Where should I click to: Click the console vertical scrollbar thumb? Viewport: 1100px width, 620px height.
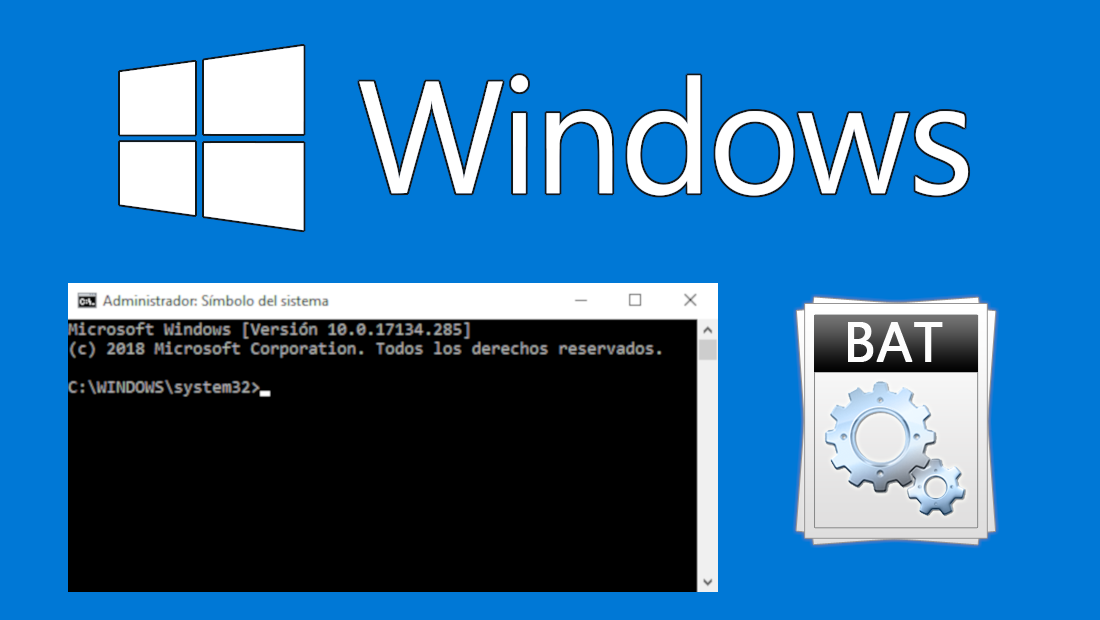point(707,350)
